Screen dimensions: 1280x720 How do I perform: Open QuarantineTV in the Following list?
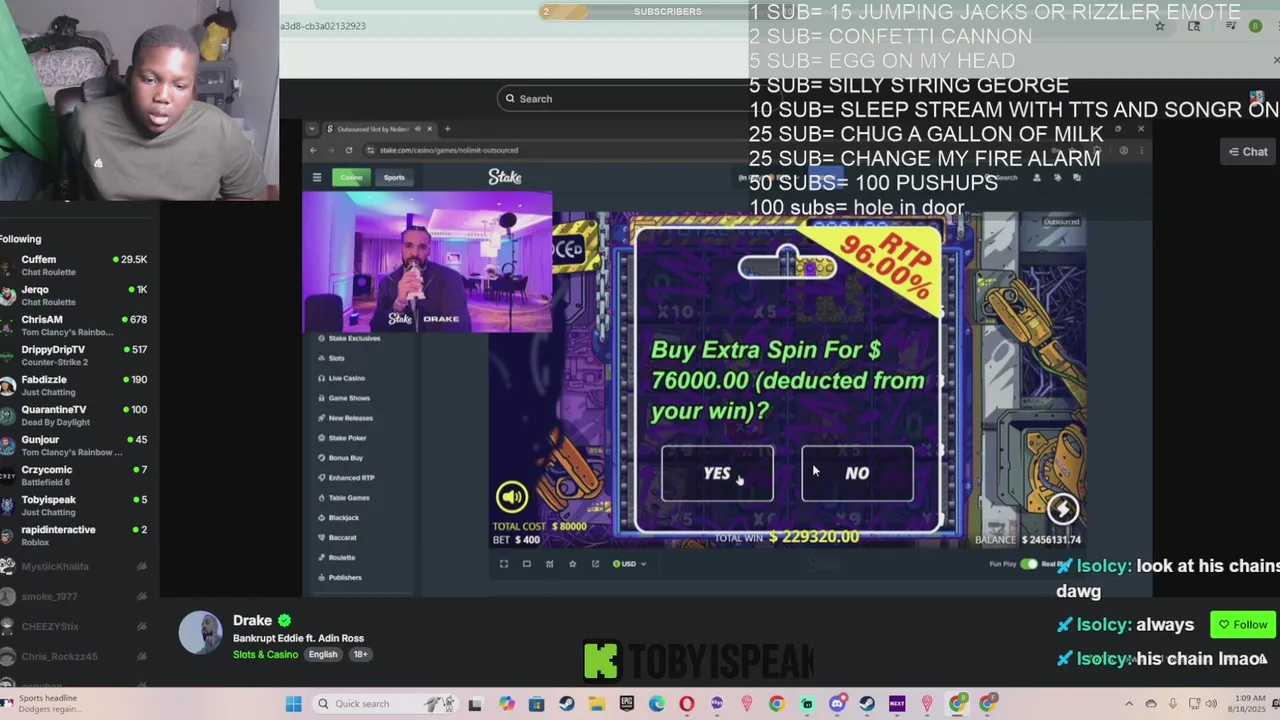(75, 415)
